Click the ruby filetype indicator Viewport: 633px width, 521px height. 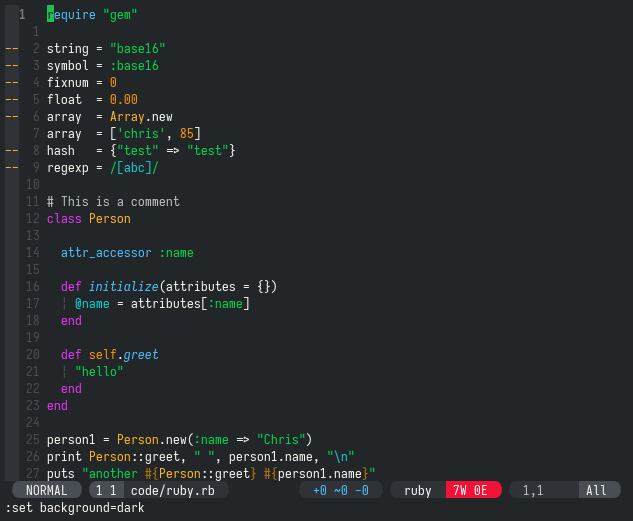tap(418, 490)
